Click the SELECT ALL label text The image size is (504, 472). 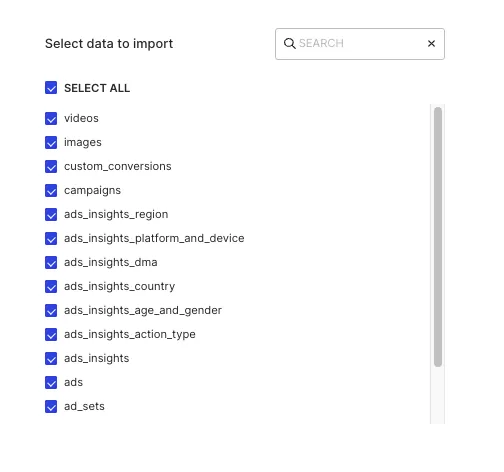97,88
